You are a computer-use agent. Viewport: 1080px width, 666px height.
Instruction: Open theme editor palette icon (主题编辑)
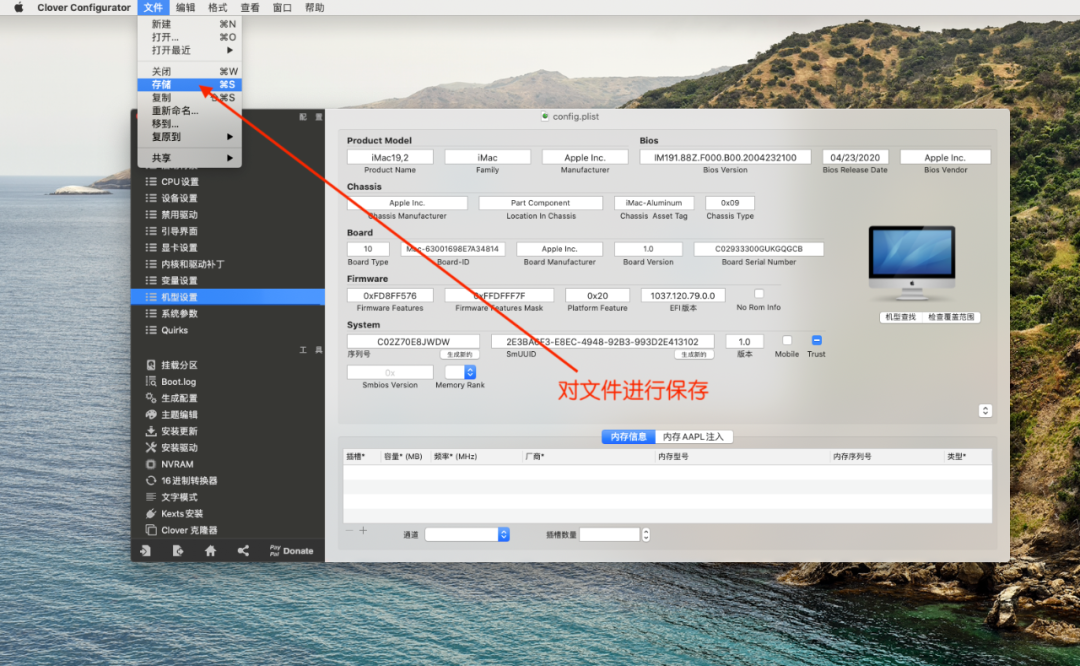[151, 415]
